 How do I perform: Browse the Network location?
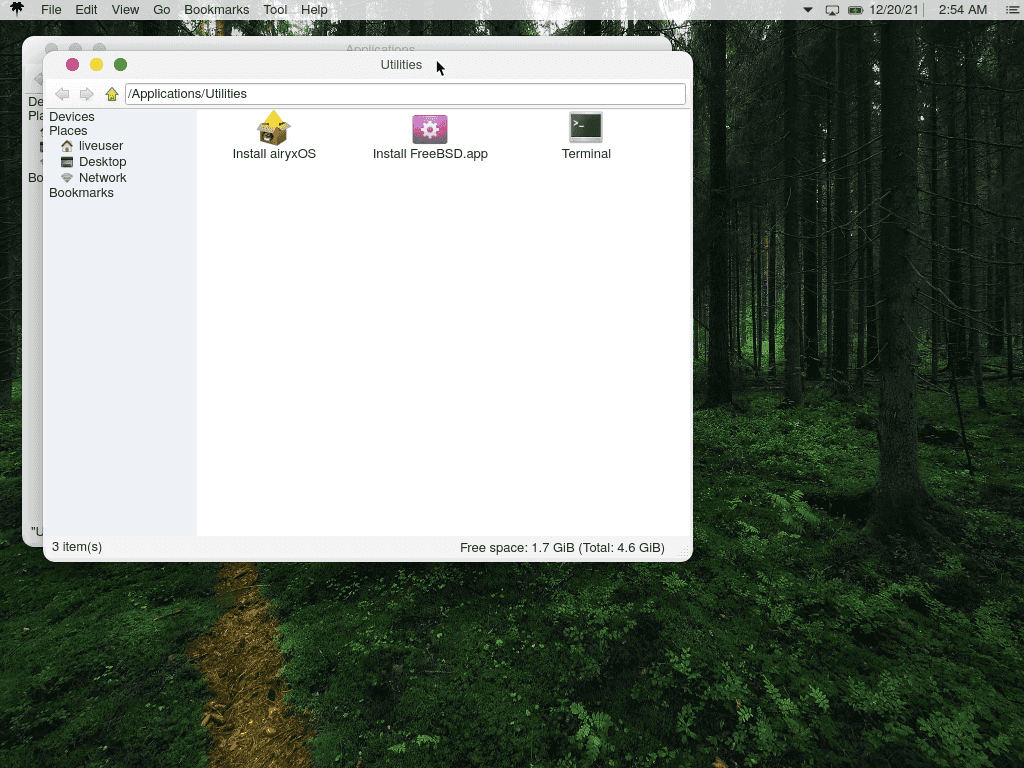(x=102, y=177)
